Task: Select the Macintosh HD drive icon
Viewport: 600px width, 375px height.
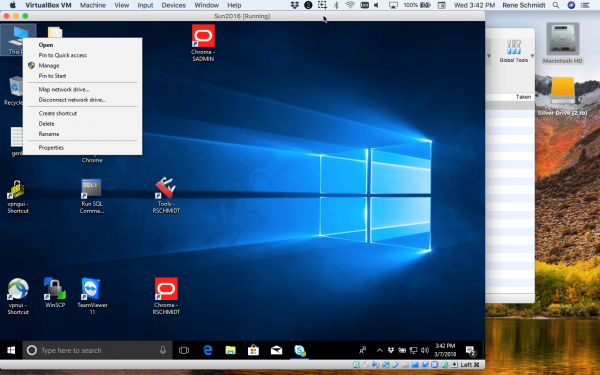Action: [562, 43]
